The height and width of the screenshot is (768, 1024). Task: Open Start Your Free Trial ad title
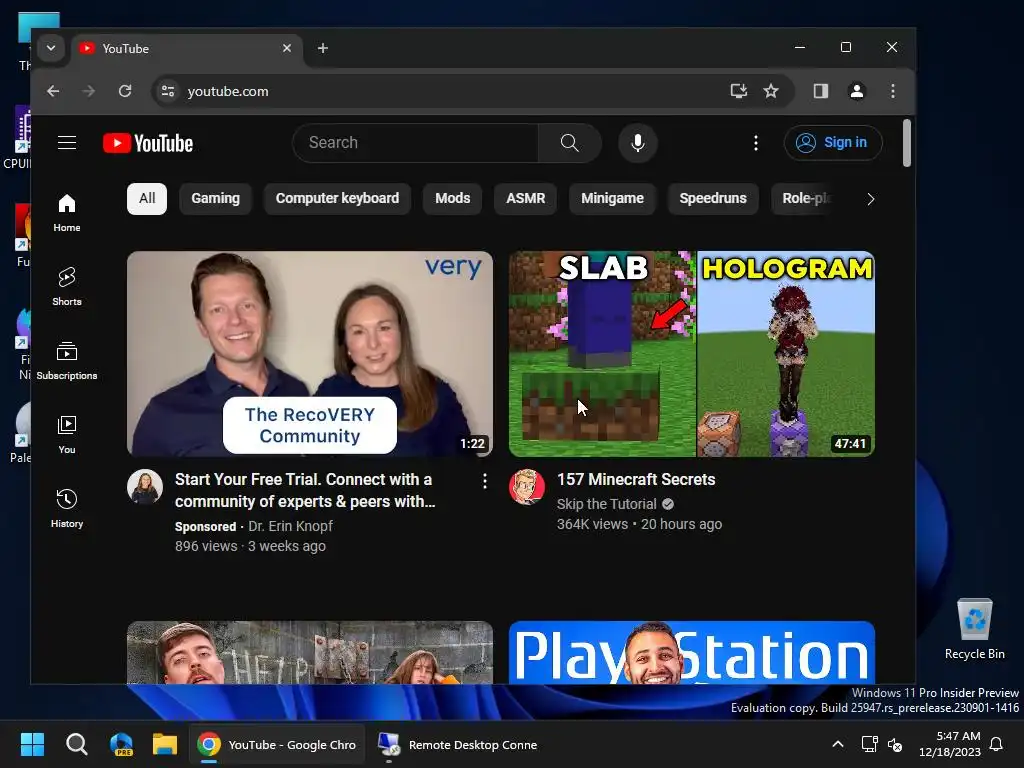tap(305, 490)
